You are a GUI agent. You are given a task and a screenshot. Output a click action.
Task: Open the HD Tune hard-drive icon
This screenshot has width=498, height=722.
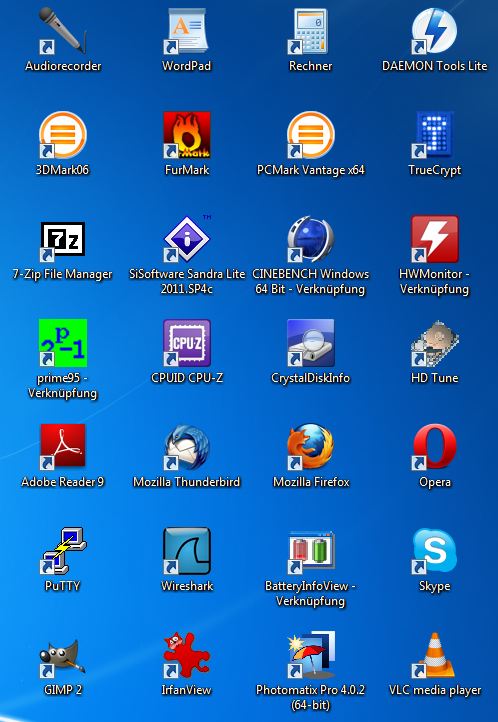(434, 343)
